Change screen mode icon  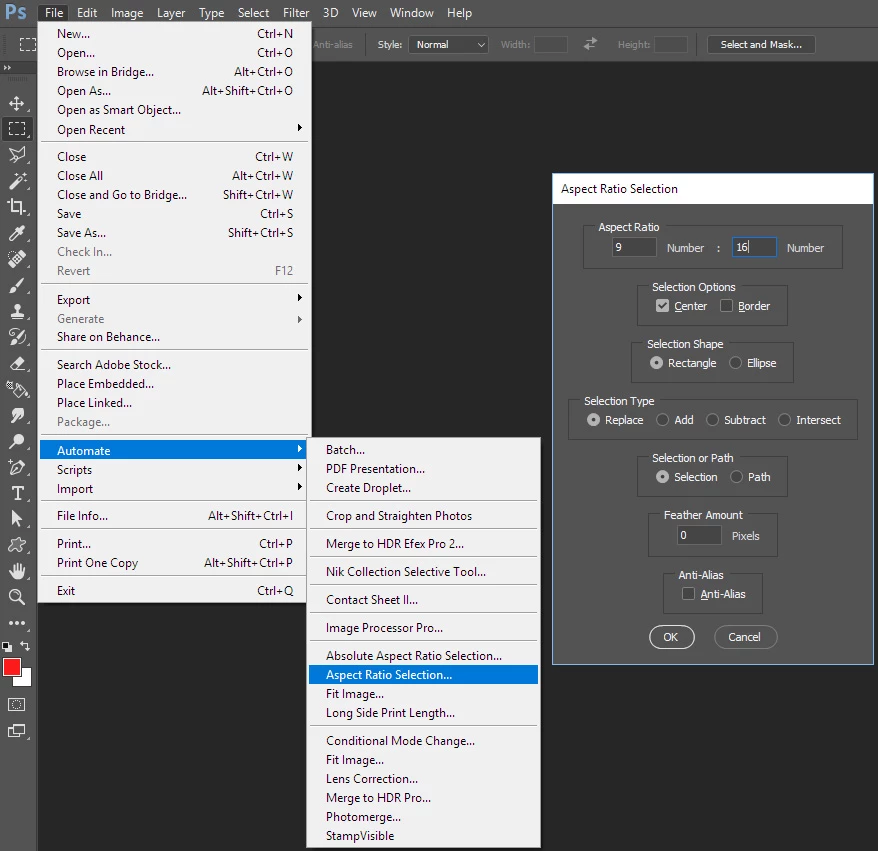[x=17, y=731]
